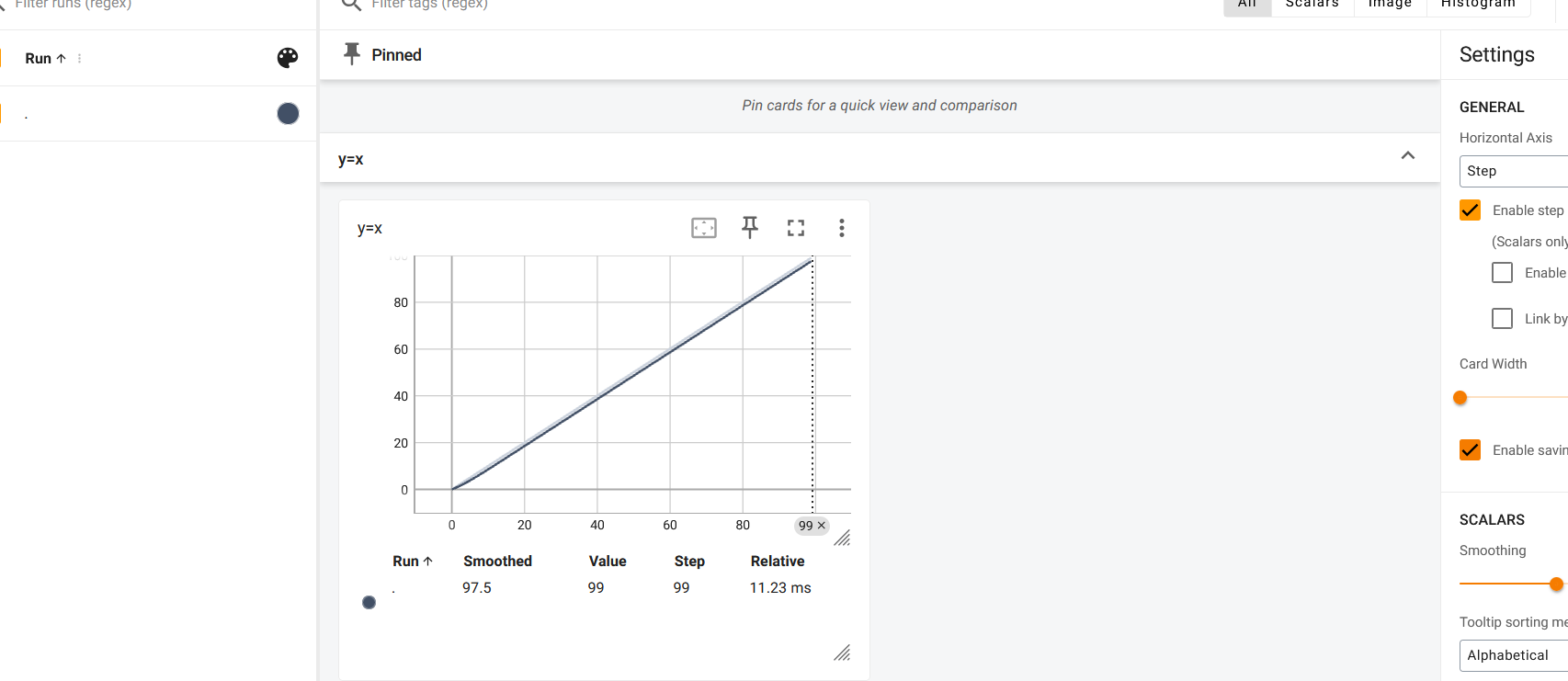Image resolution: width=1568 pixels, height=681 pixels.
Task: Check the Link by checkbox
Action: coord(1502,319)
